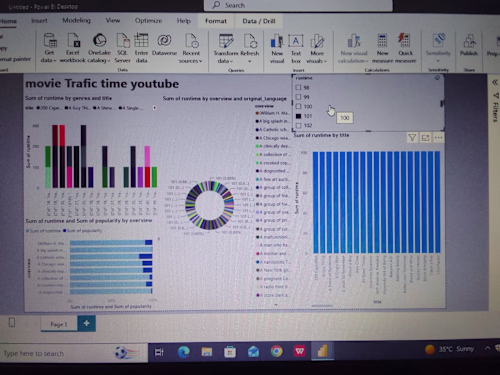The height and width of the screenshot is (375, 500).
Task: Add a new report page
Action: click(87, 323)
